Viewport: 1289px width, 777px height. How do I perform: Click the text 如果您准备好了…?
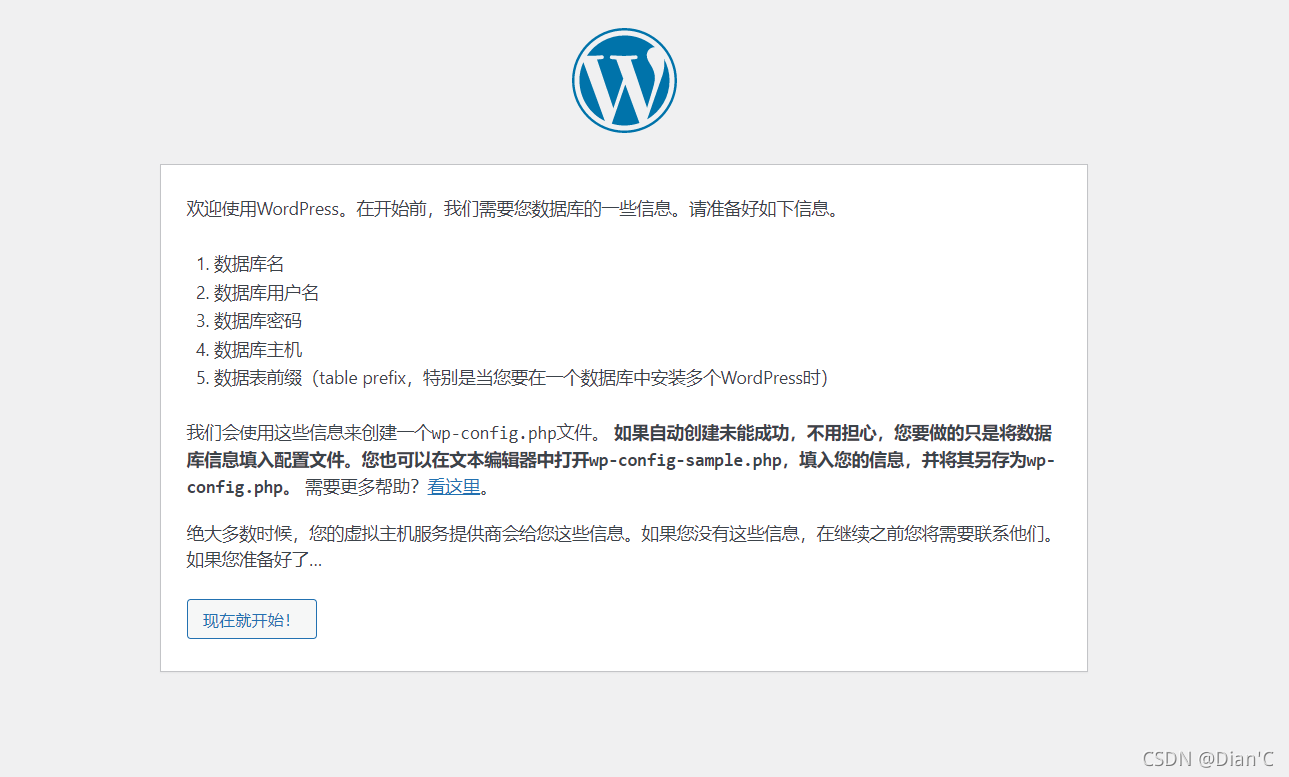coord(254,561)
